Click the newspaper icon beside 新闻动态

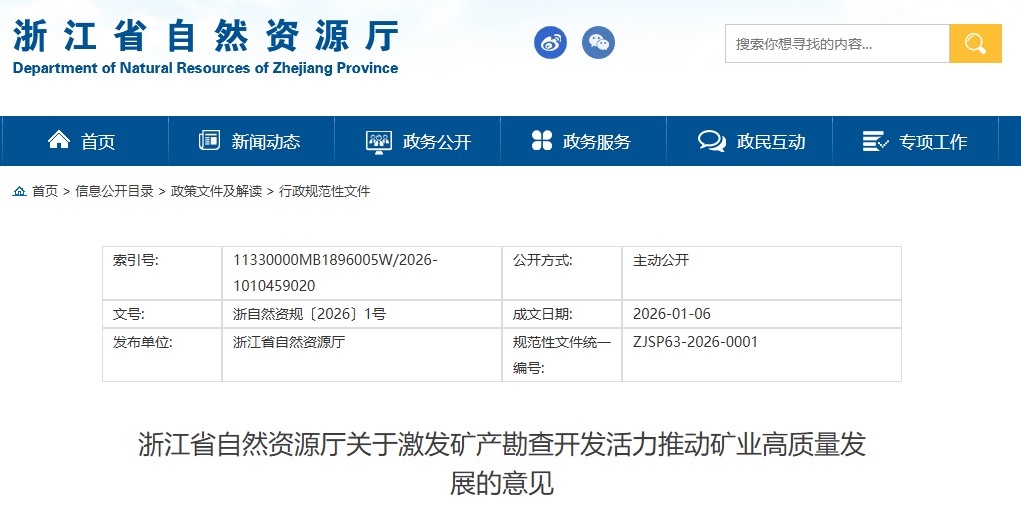[209, 140]
